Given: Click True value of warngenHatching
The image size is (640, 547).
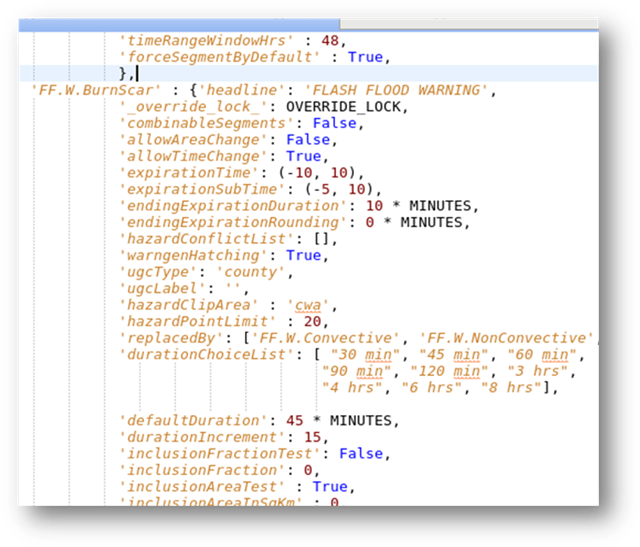Looking at the screenshot, I should point(304,256).
